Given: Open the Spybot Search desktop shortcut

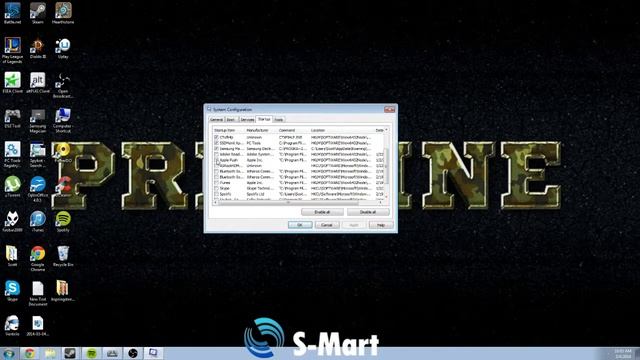Looking at the screenshot, I should pyautogui.click(x=38, y=155).
